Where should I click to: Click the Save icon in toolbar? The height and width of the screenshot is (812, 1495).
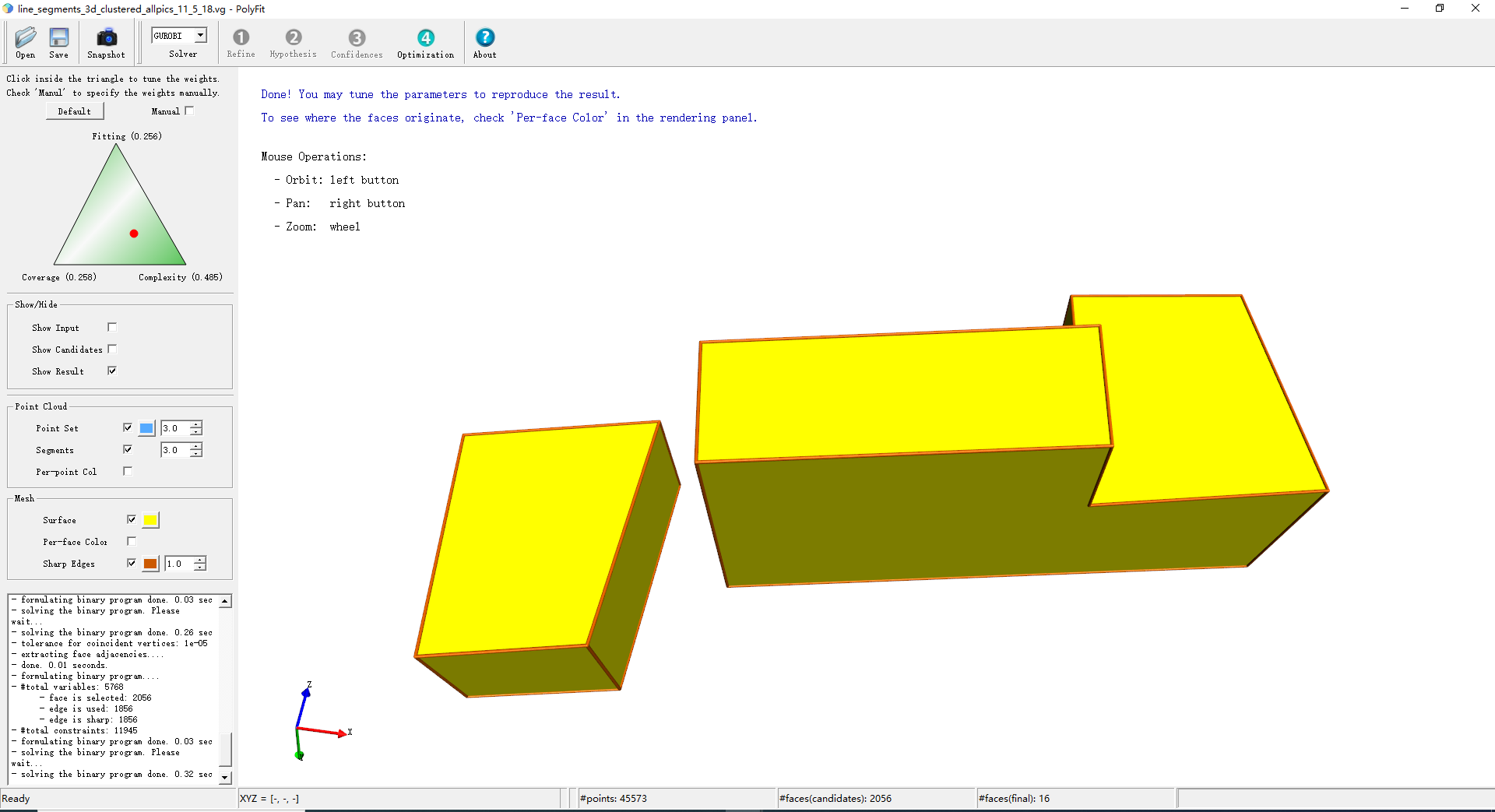[58, 38]
